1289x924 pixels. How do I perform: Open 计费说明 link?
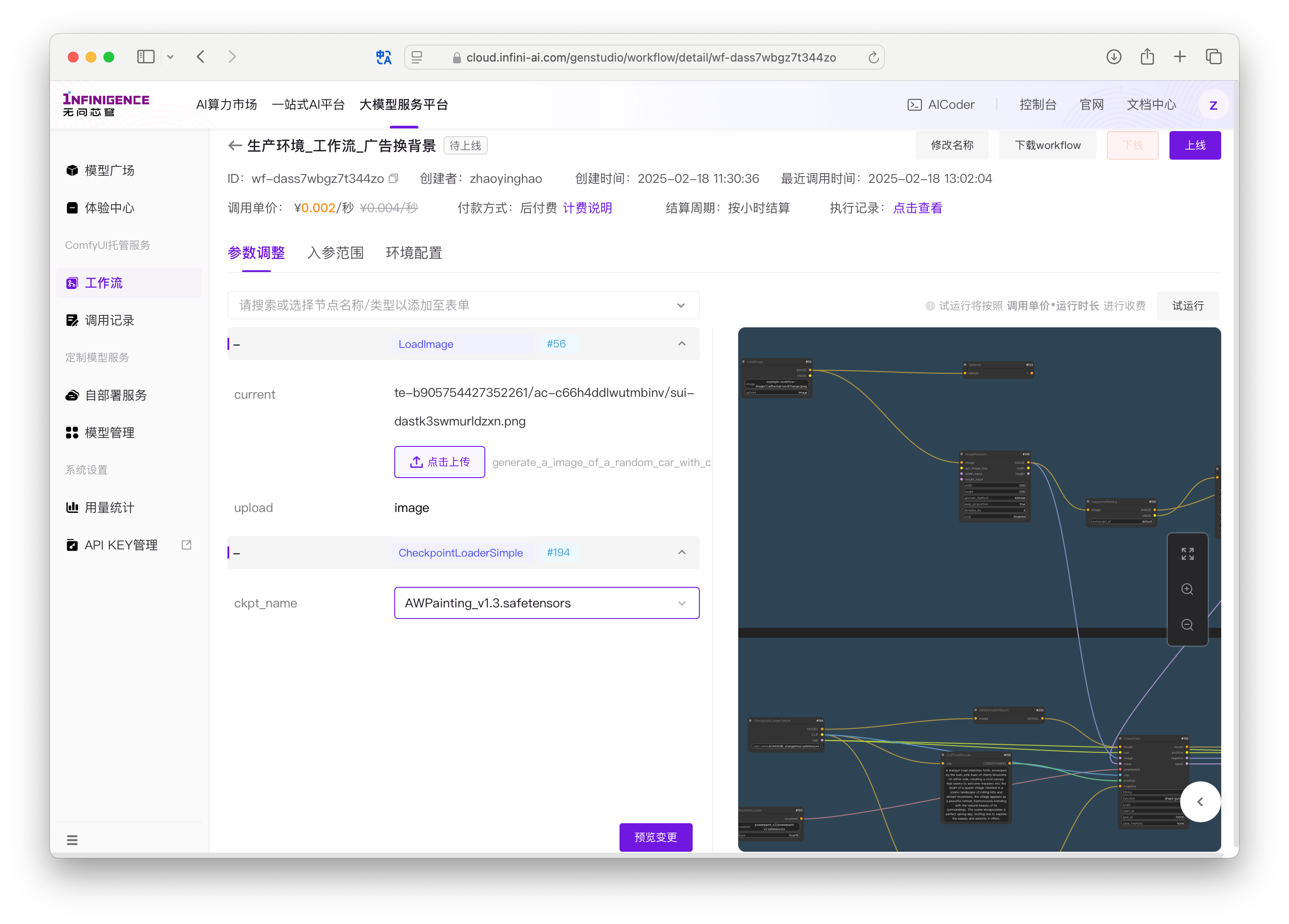pyautogui.click(x=587, y=208)
